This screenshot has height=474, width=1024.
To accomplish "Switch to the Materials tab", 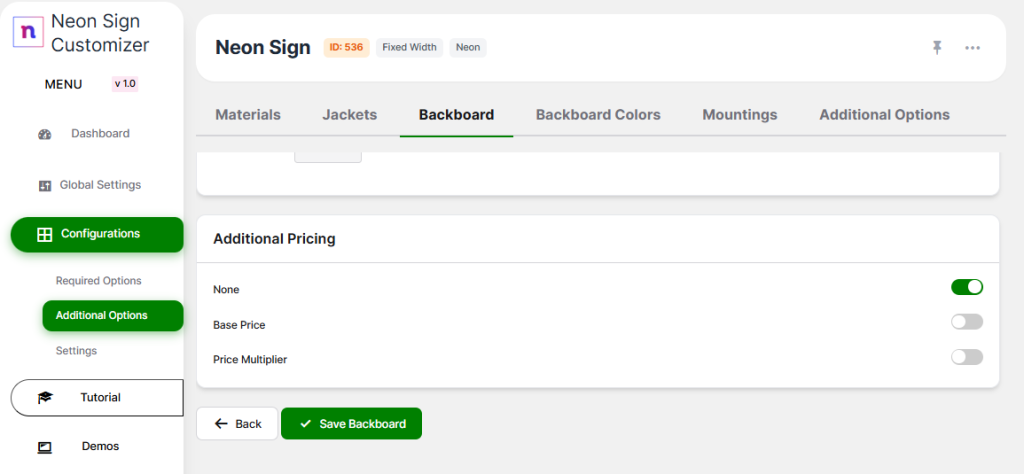I will tap(248, 115).
